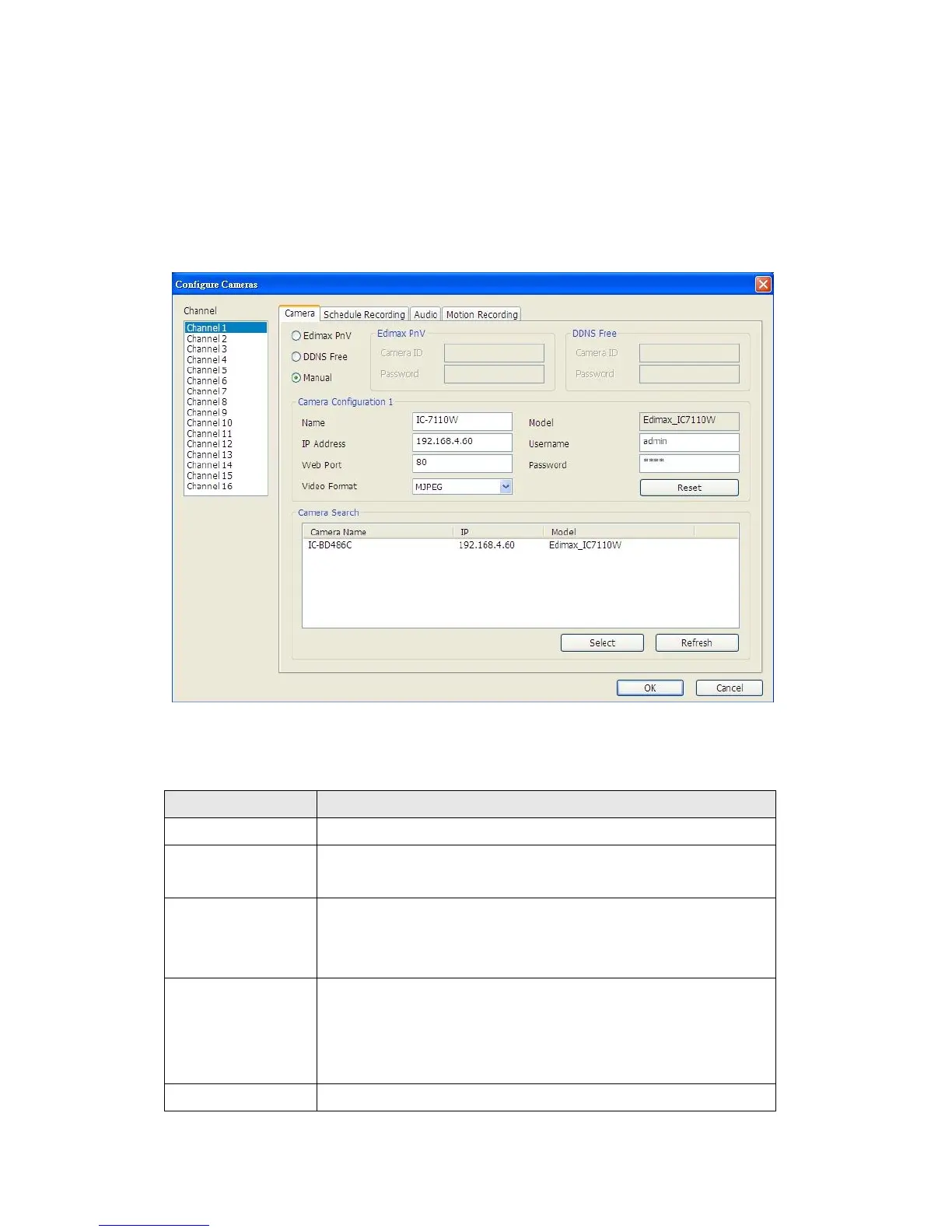Image resolution: width=952 pixels, height=1232 pixels.
Task: Click the Camera Name column header
Action: coord(378,532)
